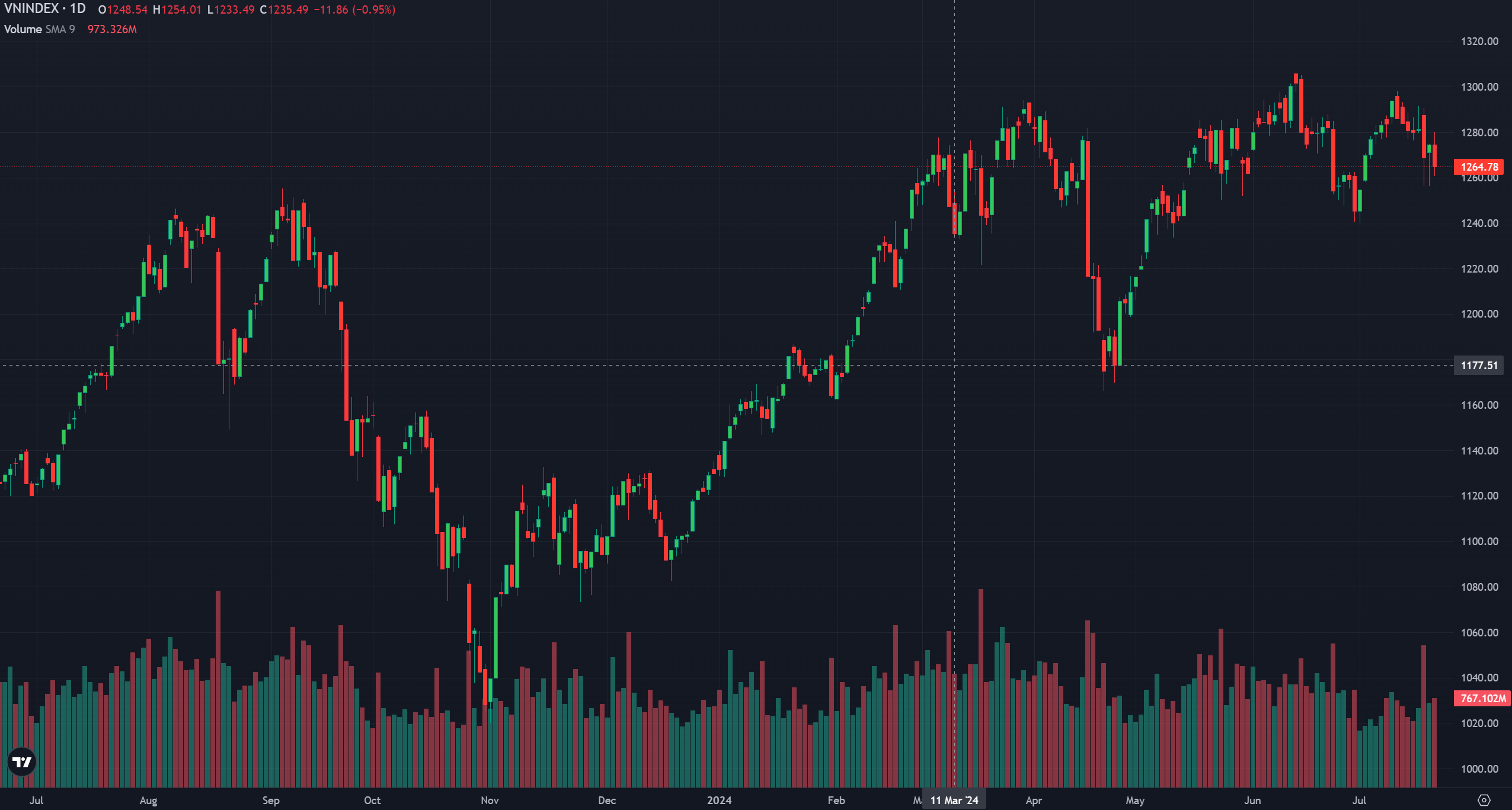The image size is (1512, 810).
Task: Click the VNINDEX 1D symbol title
Action: pos(45,9)
